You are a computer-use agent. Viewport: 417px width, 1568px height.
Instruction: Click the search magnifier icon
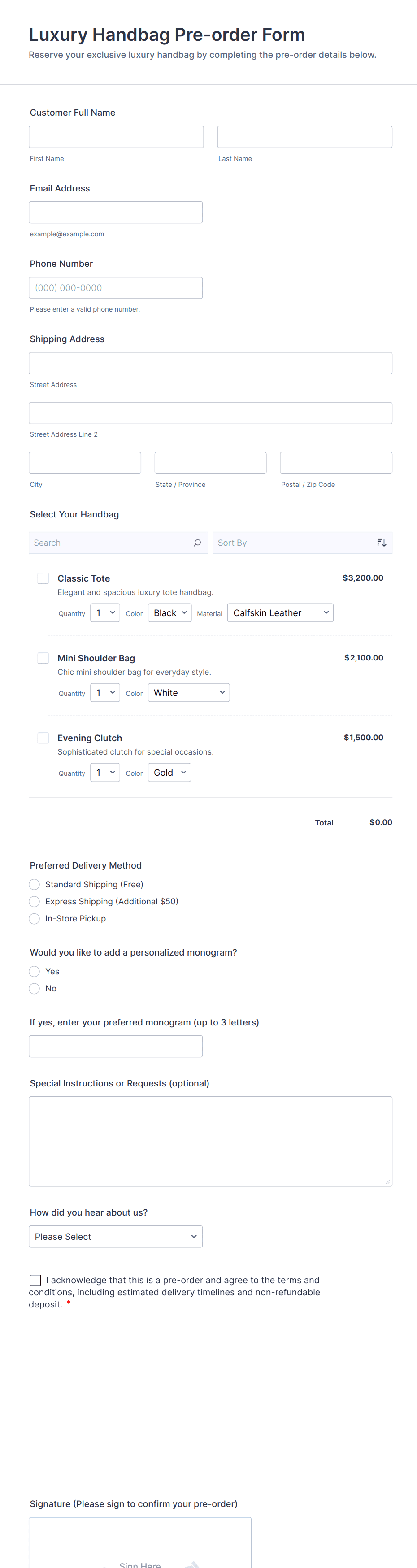(x=197, y=543)
